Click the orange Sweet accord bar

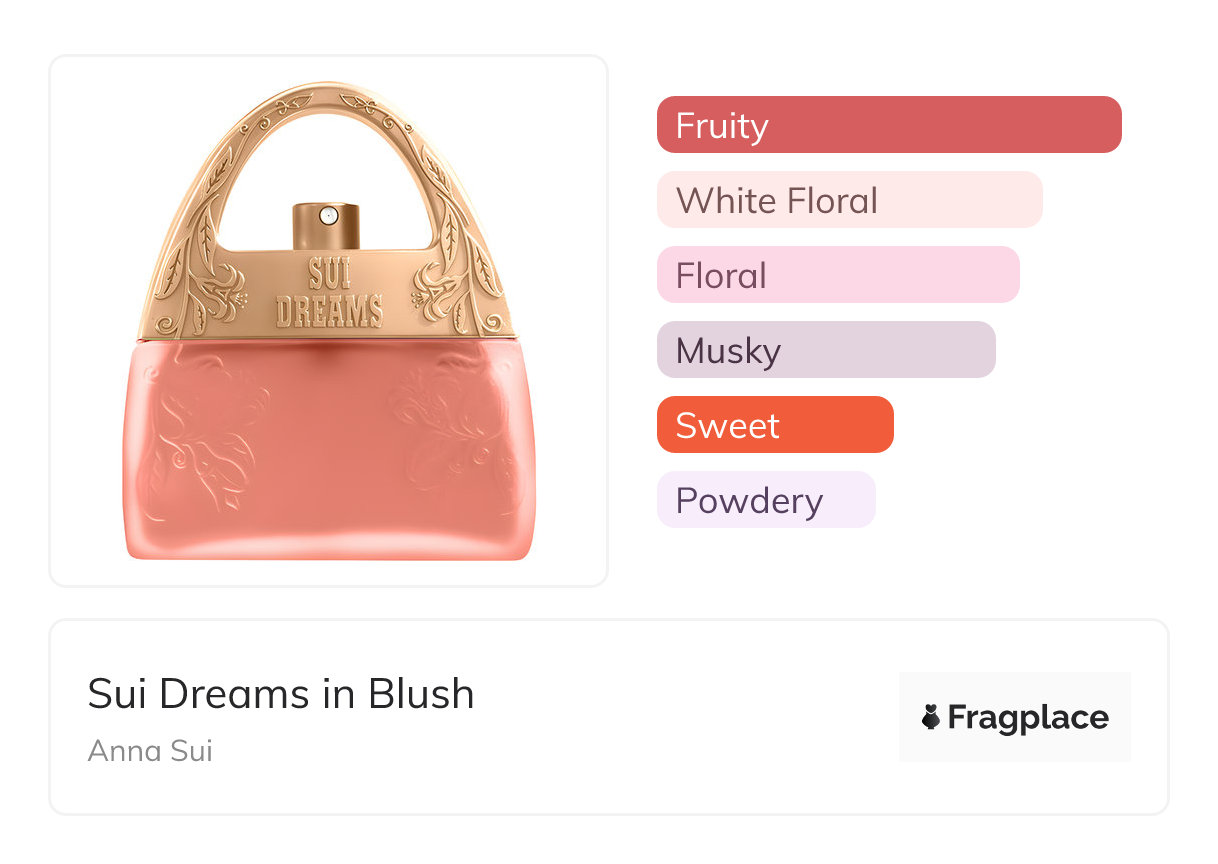point(774,425)
